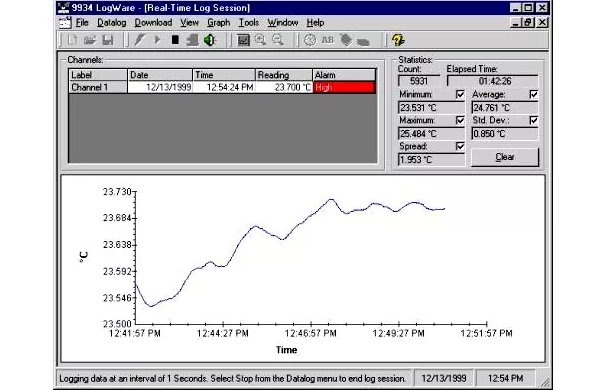Click the Time column header

tap(224, 75)
